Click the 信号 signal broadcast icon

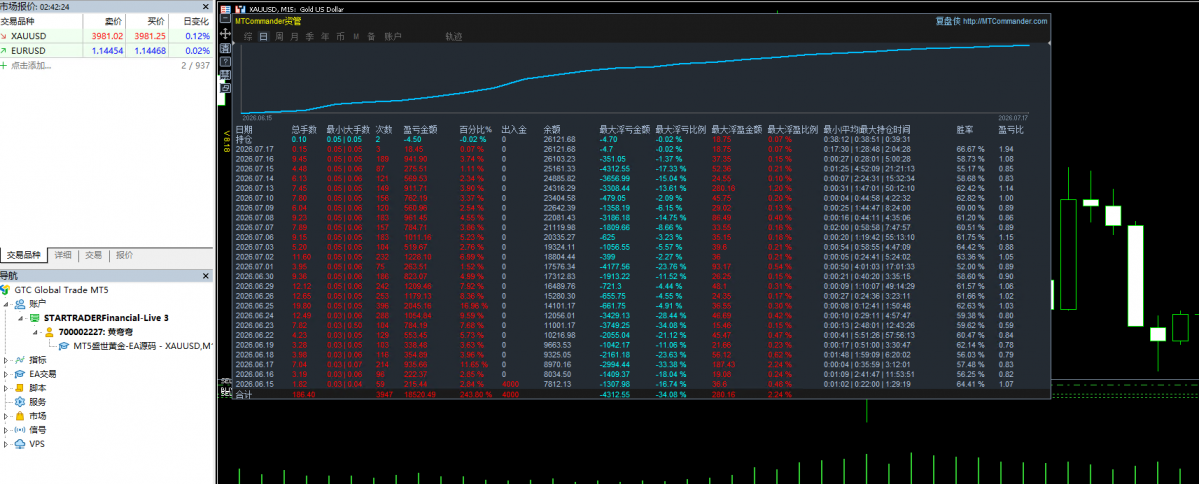tap(20, 429)
